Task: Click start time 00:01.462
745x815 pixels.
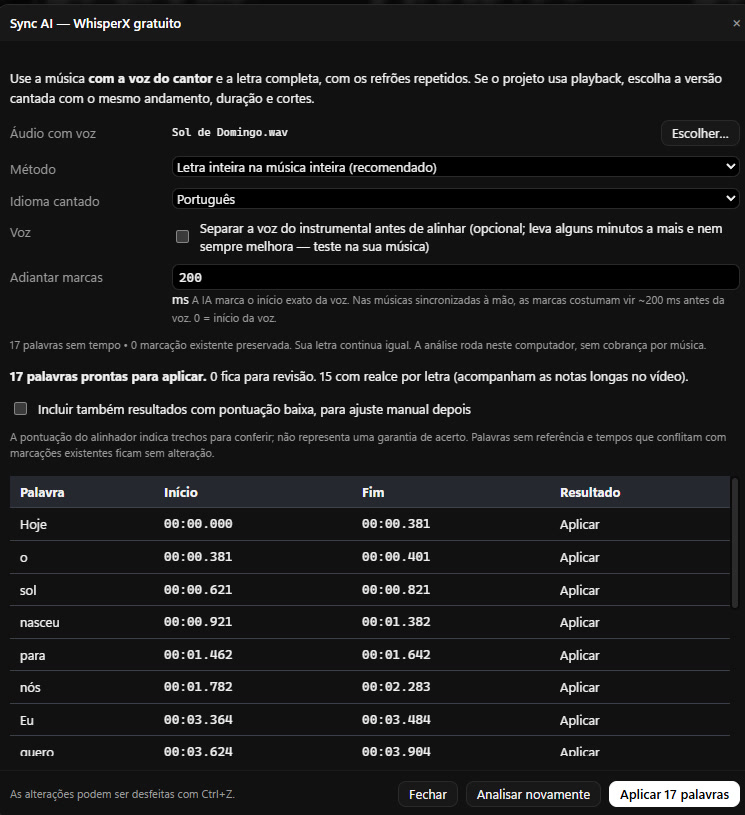Action: (x=198, y=654)
